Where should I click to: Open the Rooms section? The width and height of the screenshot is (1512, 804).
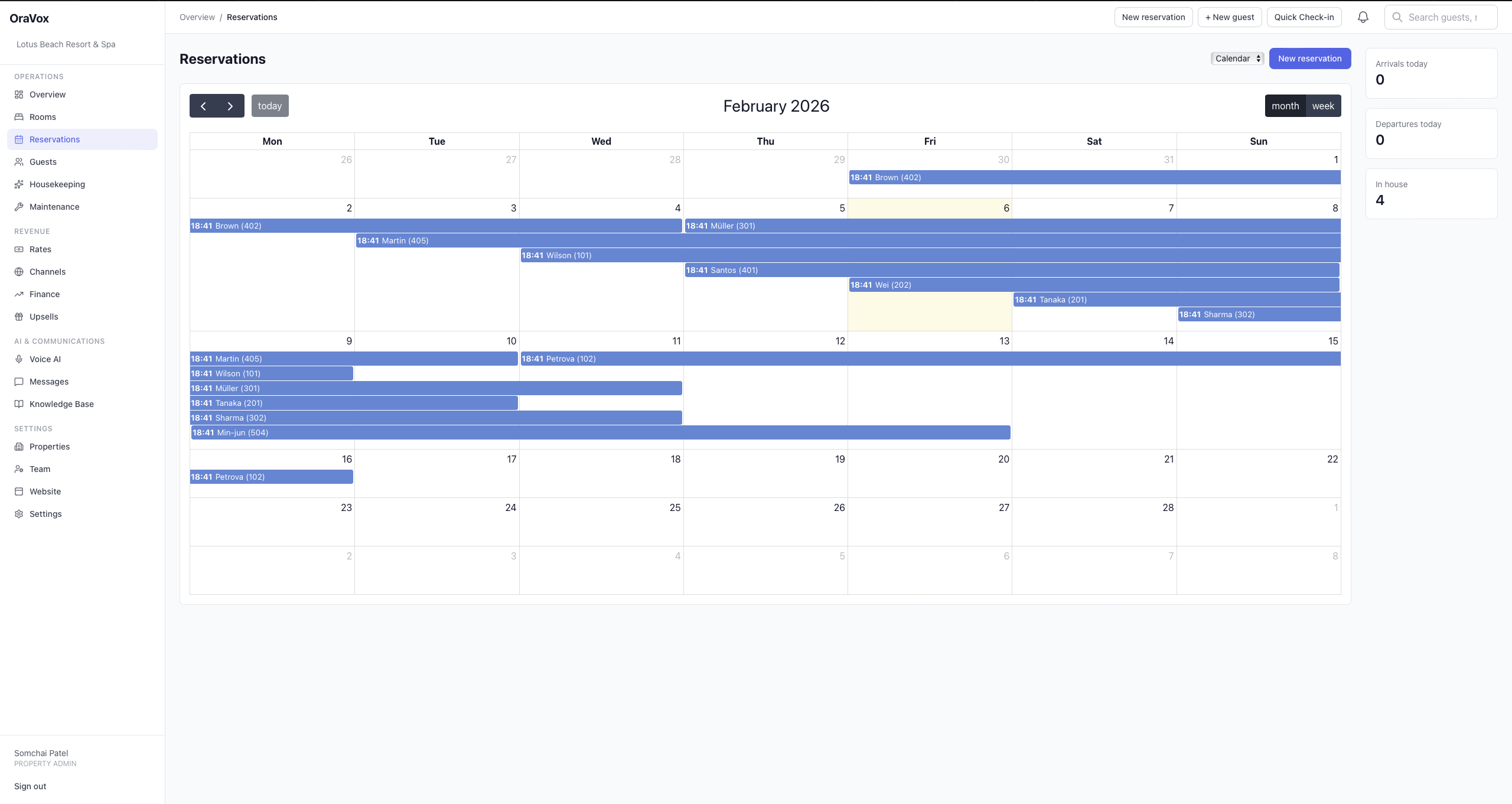(43, 116)
